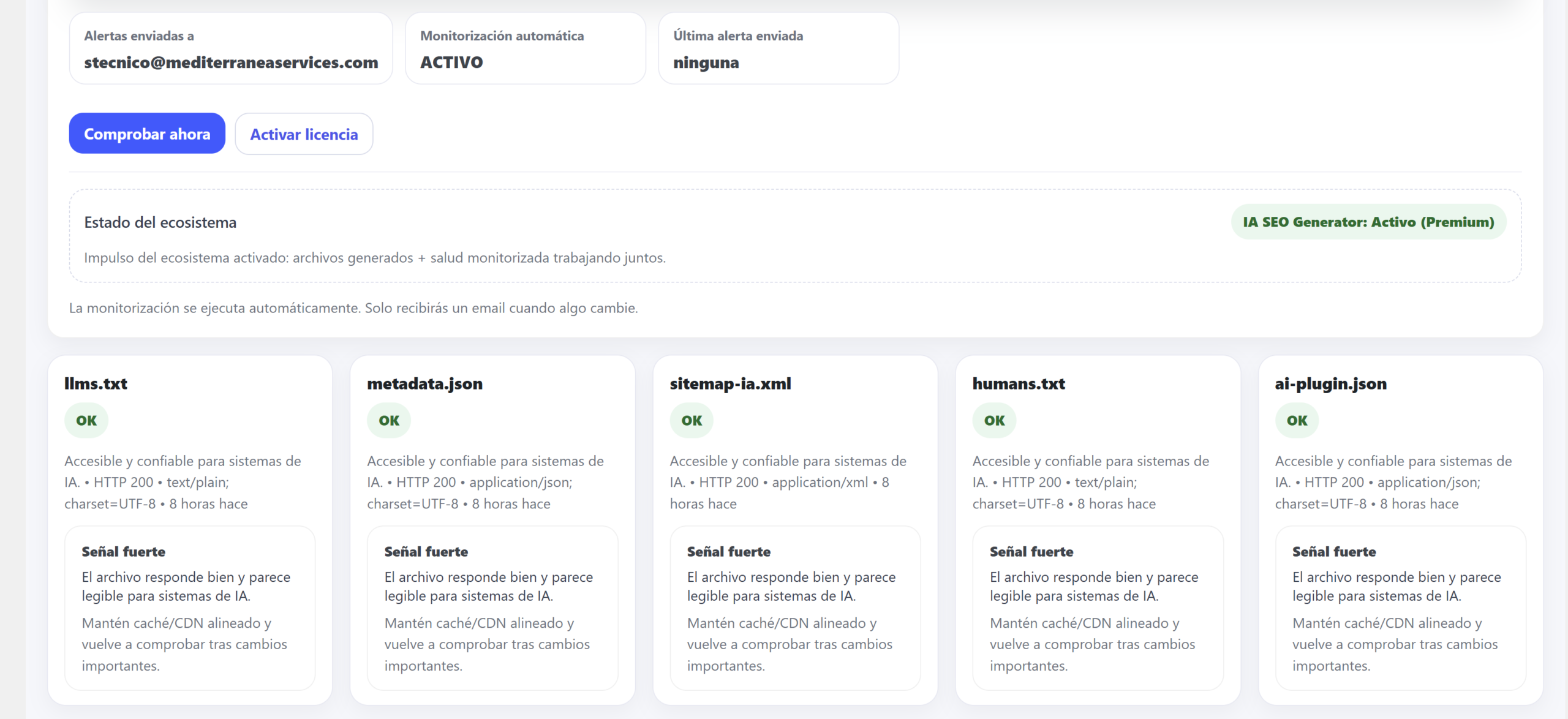
Task: Click the 'Mantén caché/CDN' advice in ai-plugin.json card
Action: coord(1395,644)
